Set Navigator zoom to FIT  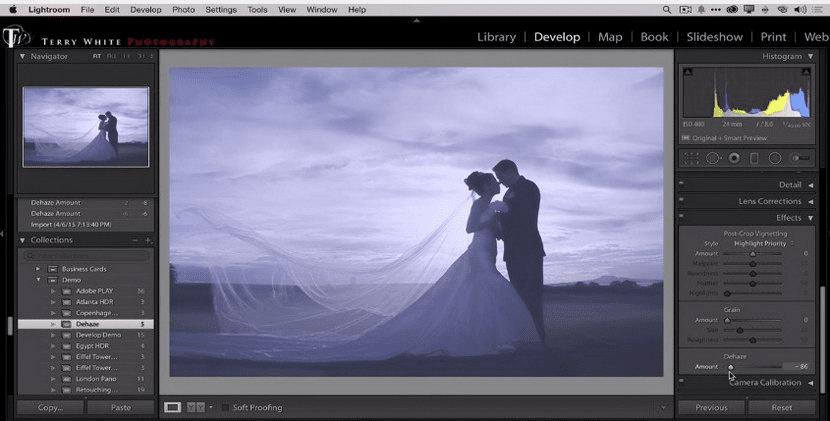click(x=97, y=56)
